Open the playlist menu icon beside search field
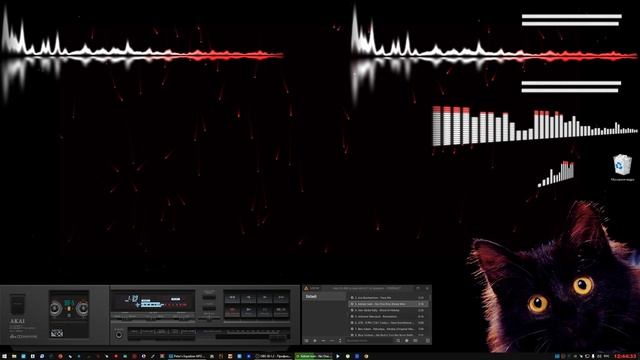This screenshot has width=640, height=360. 398,340
